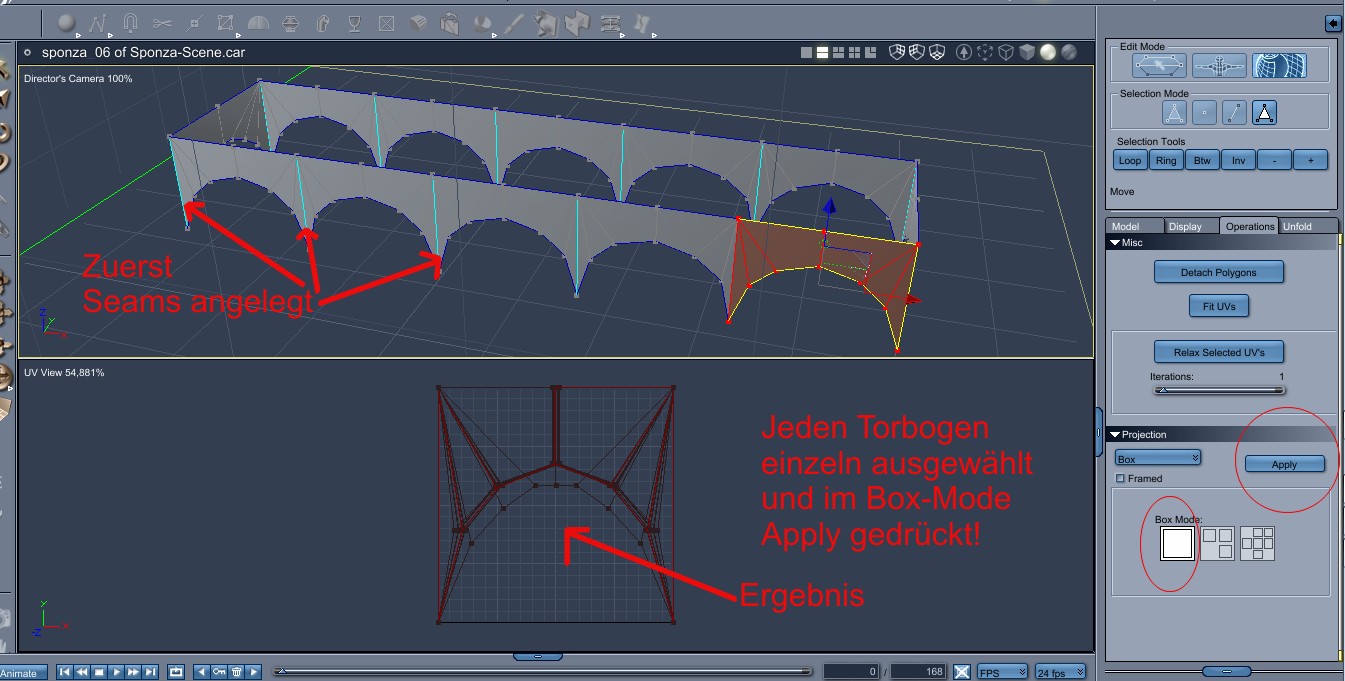1345x681 pixels.
Task: Select the half-dome primitive tool
Action: coord(258,22)
